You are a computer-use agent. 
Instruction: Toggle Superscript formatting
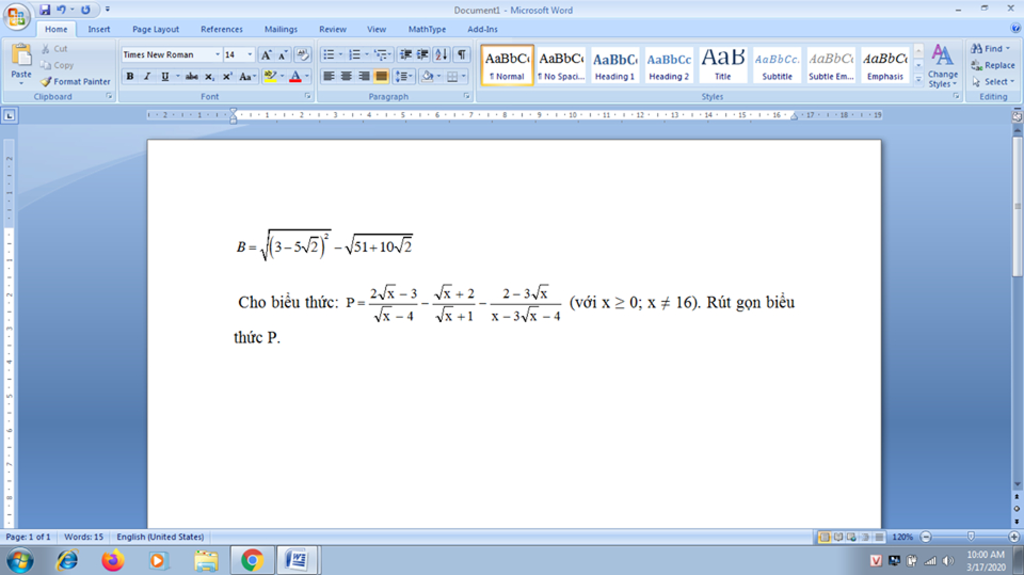pyautogui.click(x=227, y=76)
